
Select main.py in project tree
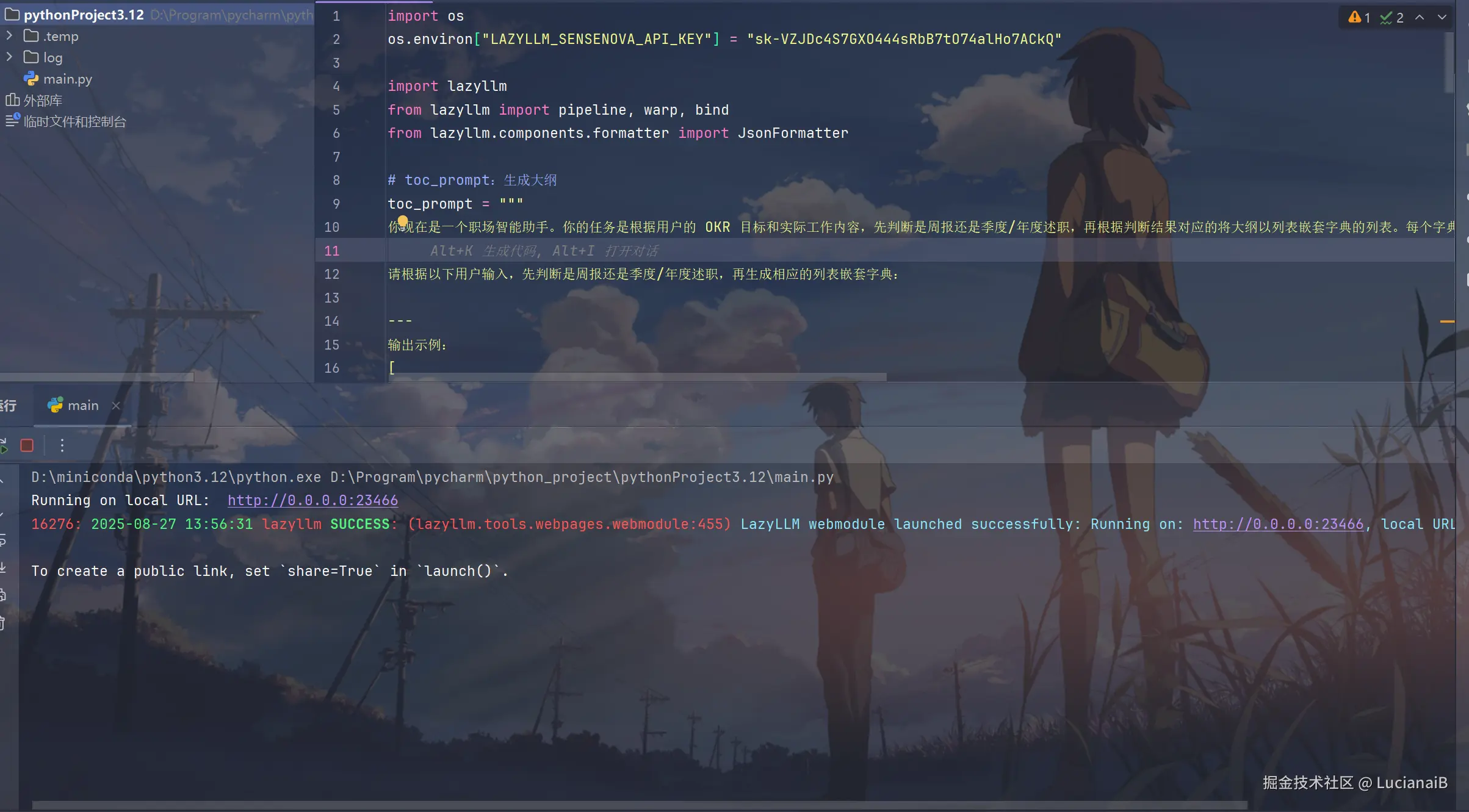click(x=67, y=79)
